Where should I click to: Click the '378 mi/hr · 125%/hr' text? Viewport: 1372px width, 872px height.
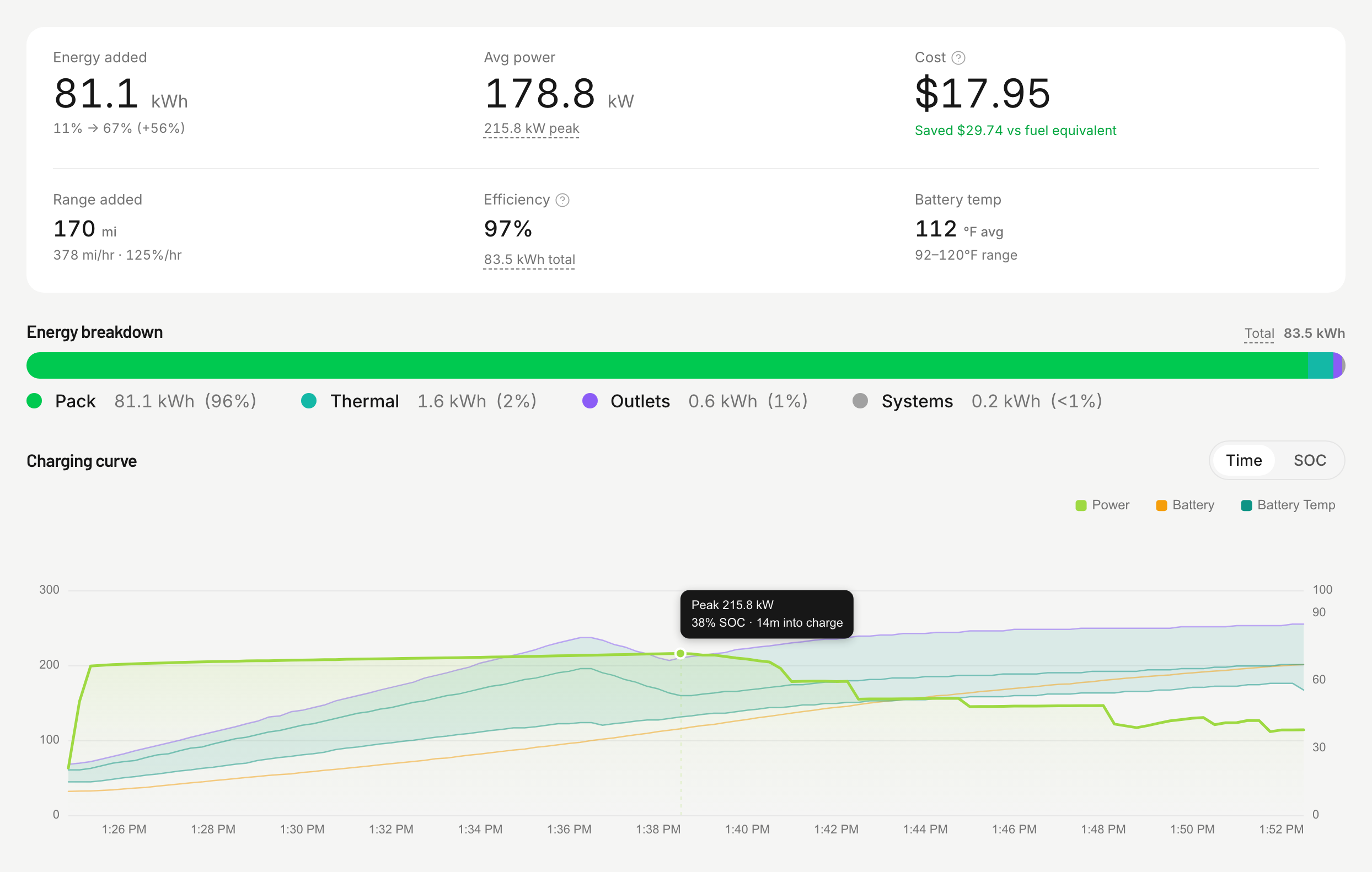pos(117,255)
